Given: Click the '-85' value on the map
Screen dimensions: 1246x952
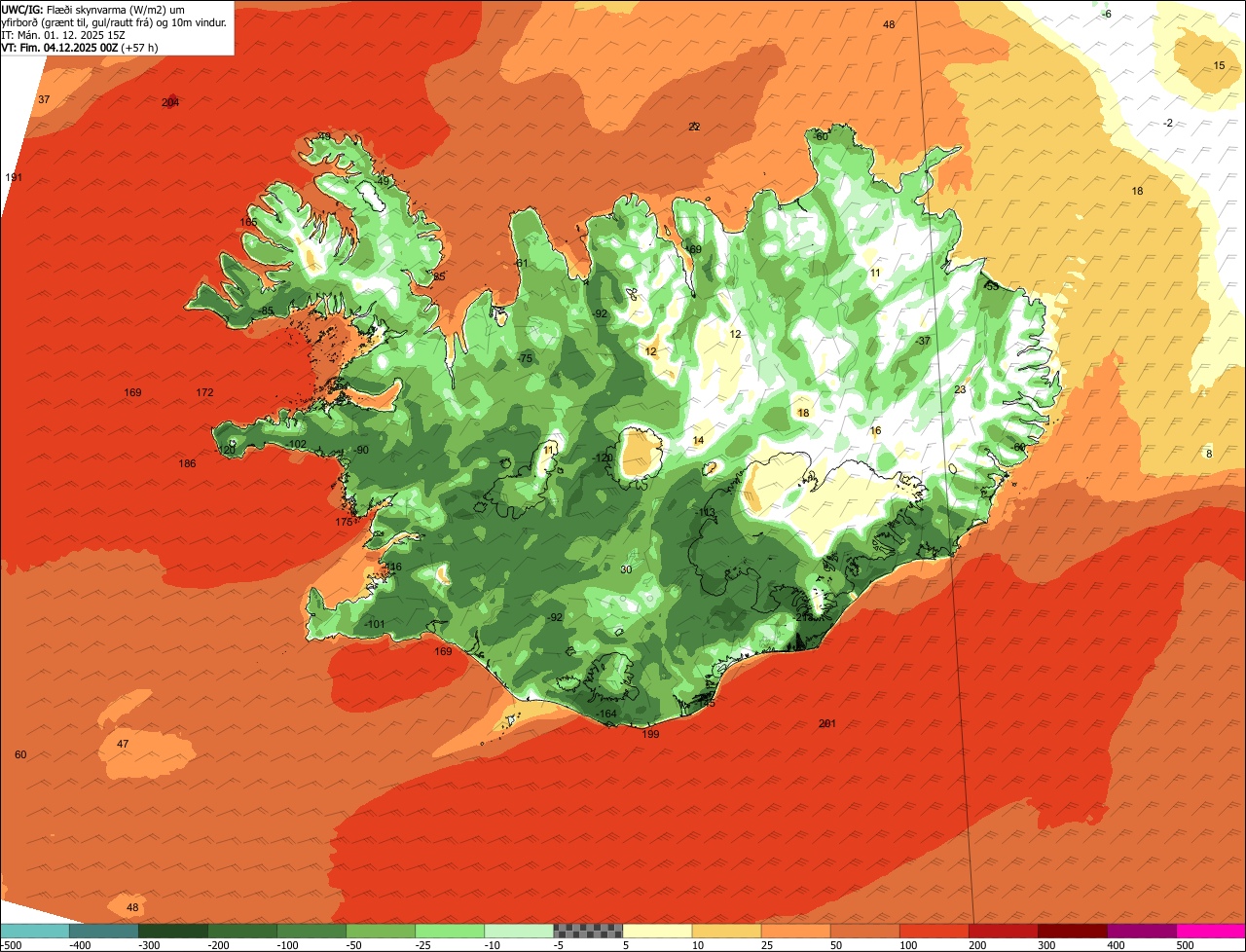Looking at the screenshot, I should click(266, 311).
